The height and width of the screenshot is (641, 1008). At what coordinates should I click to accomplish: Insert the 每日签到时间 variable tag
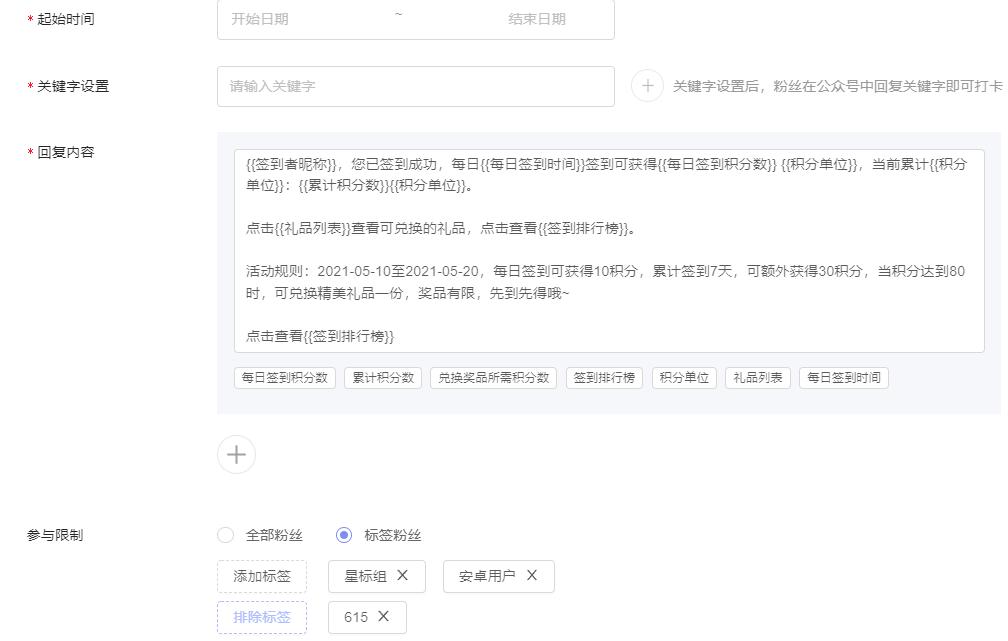point(843,378)
